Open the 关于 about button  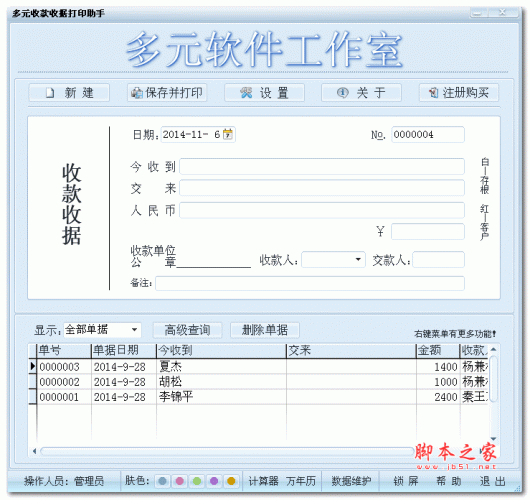(361, 93)
